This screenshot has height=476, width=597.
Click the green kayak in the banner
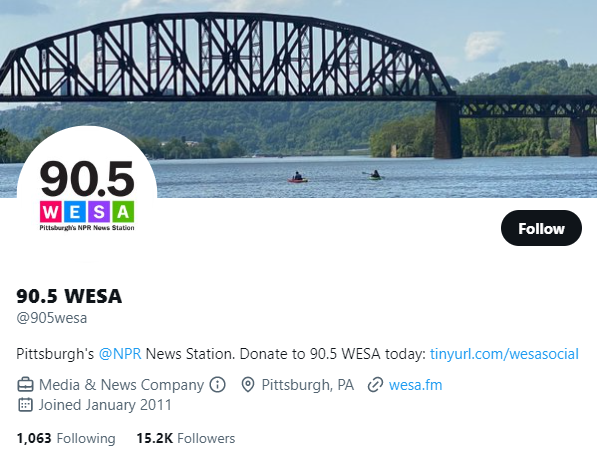pos(374,175)
